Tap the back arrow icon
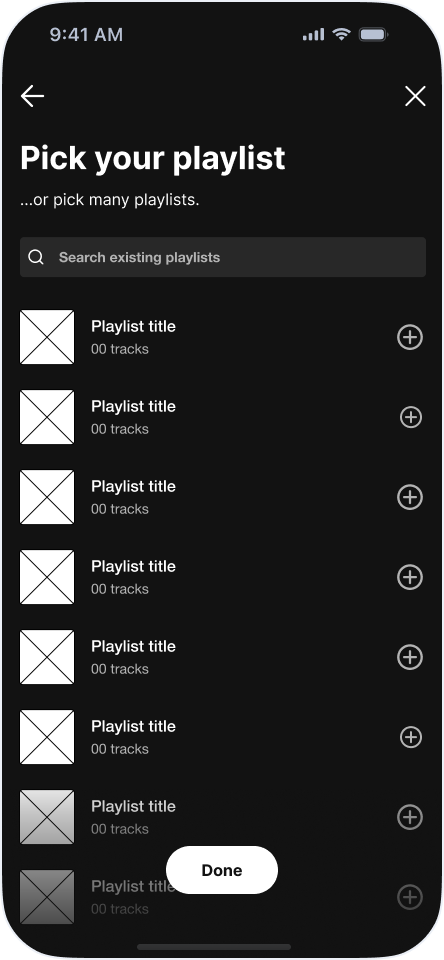Screen dimensions: 444x960 click(x=32, y=96)
